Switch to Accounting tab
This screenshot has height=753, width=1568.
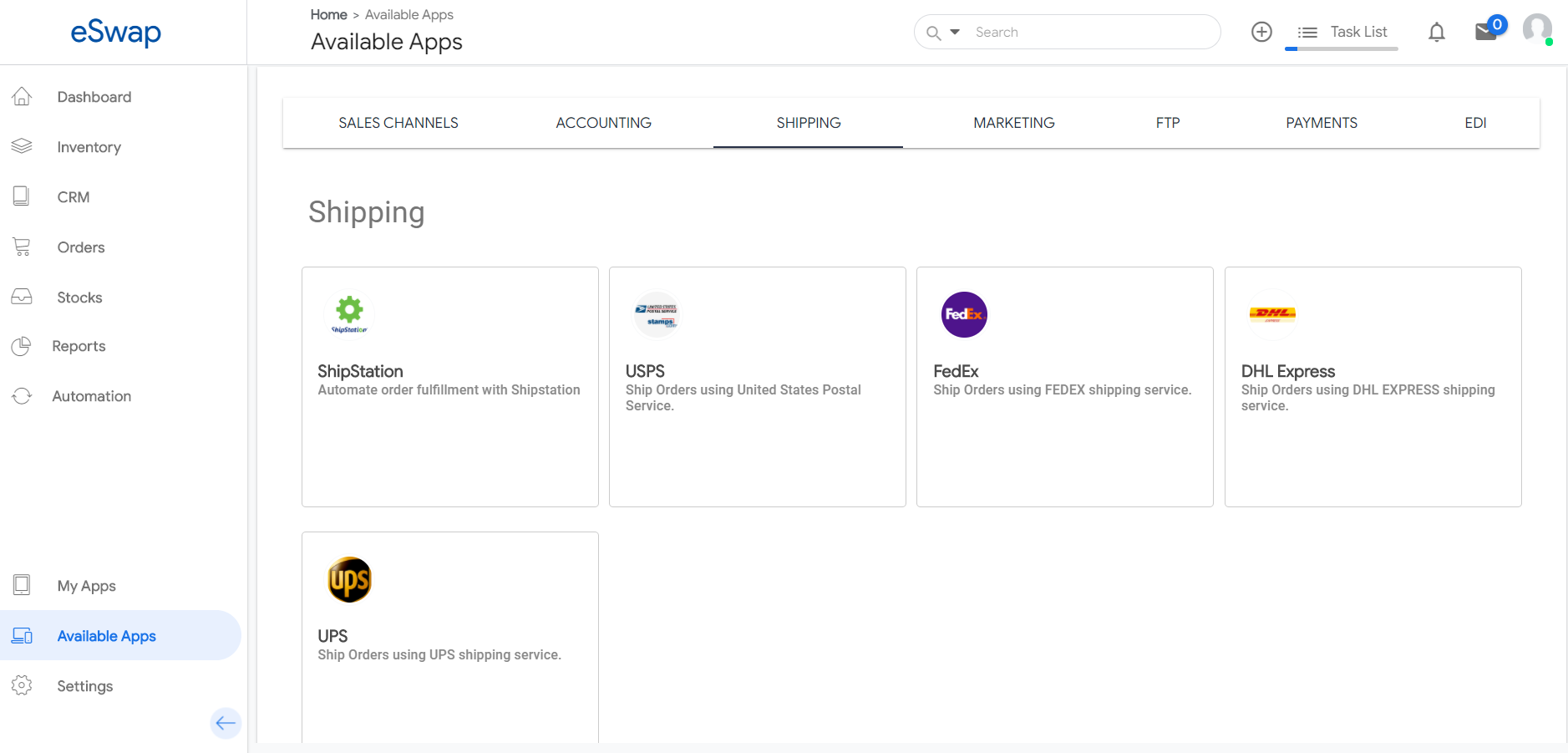click(604, 123)
